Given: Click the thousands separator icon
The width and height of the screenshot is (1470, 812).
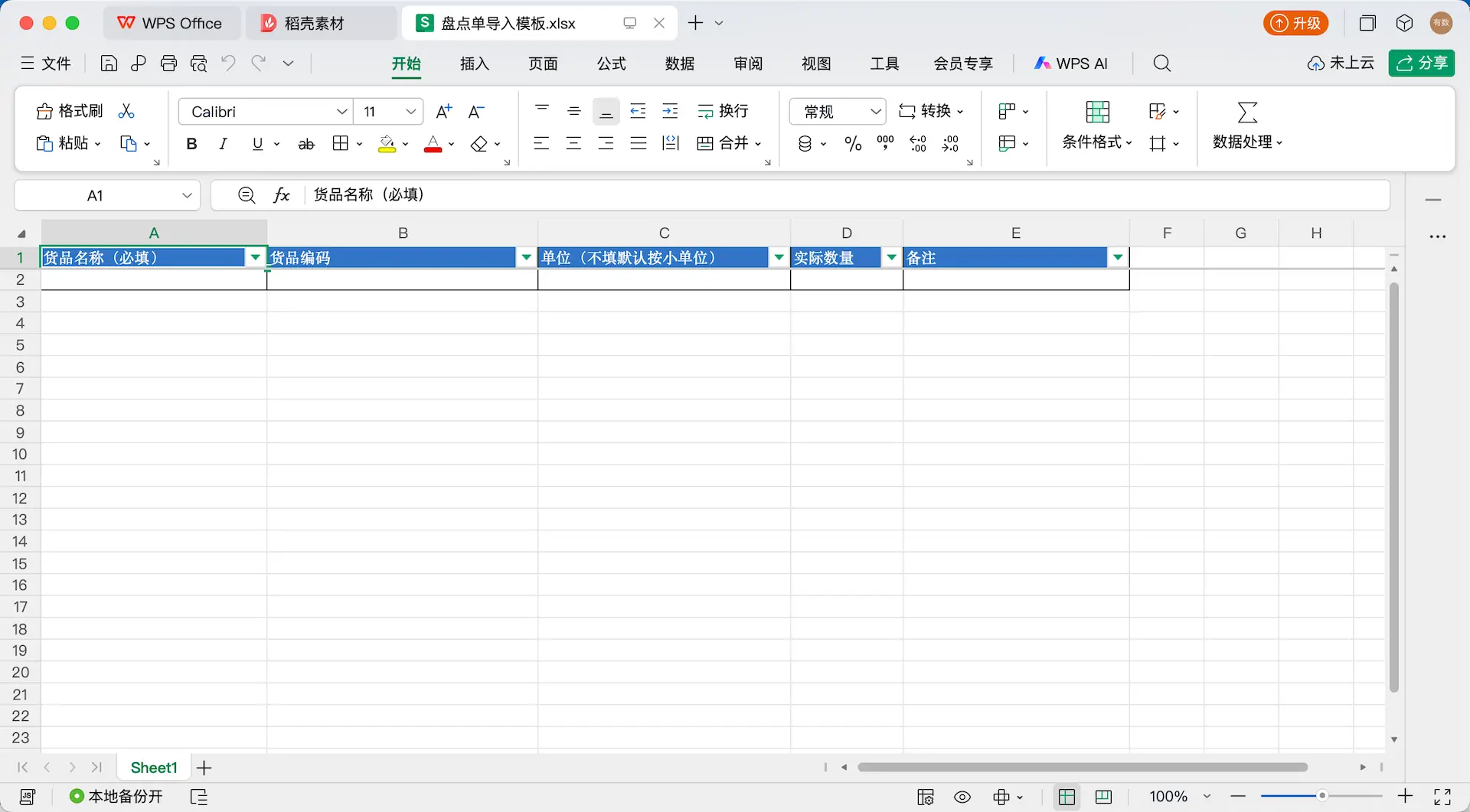Looking at the screenshot, I should pos(886,143).
